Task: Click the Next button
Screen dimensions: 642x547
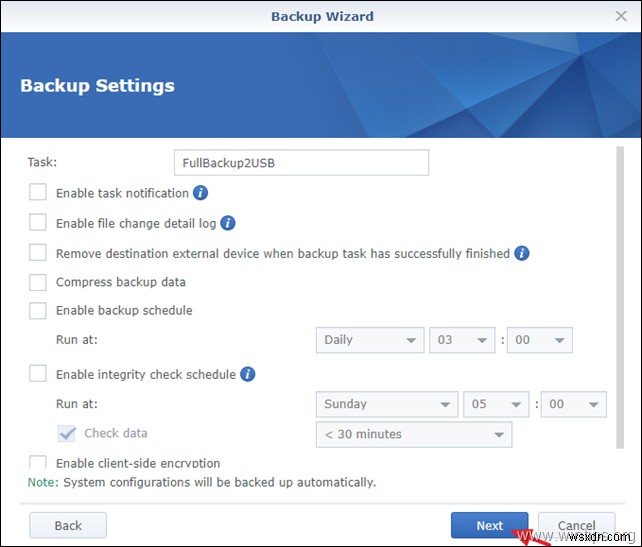Action: (x=489, y=525)
